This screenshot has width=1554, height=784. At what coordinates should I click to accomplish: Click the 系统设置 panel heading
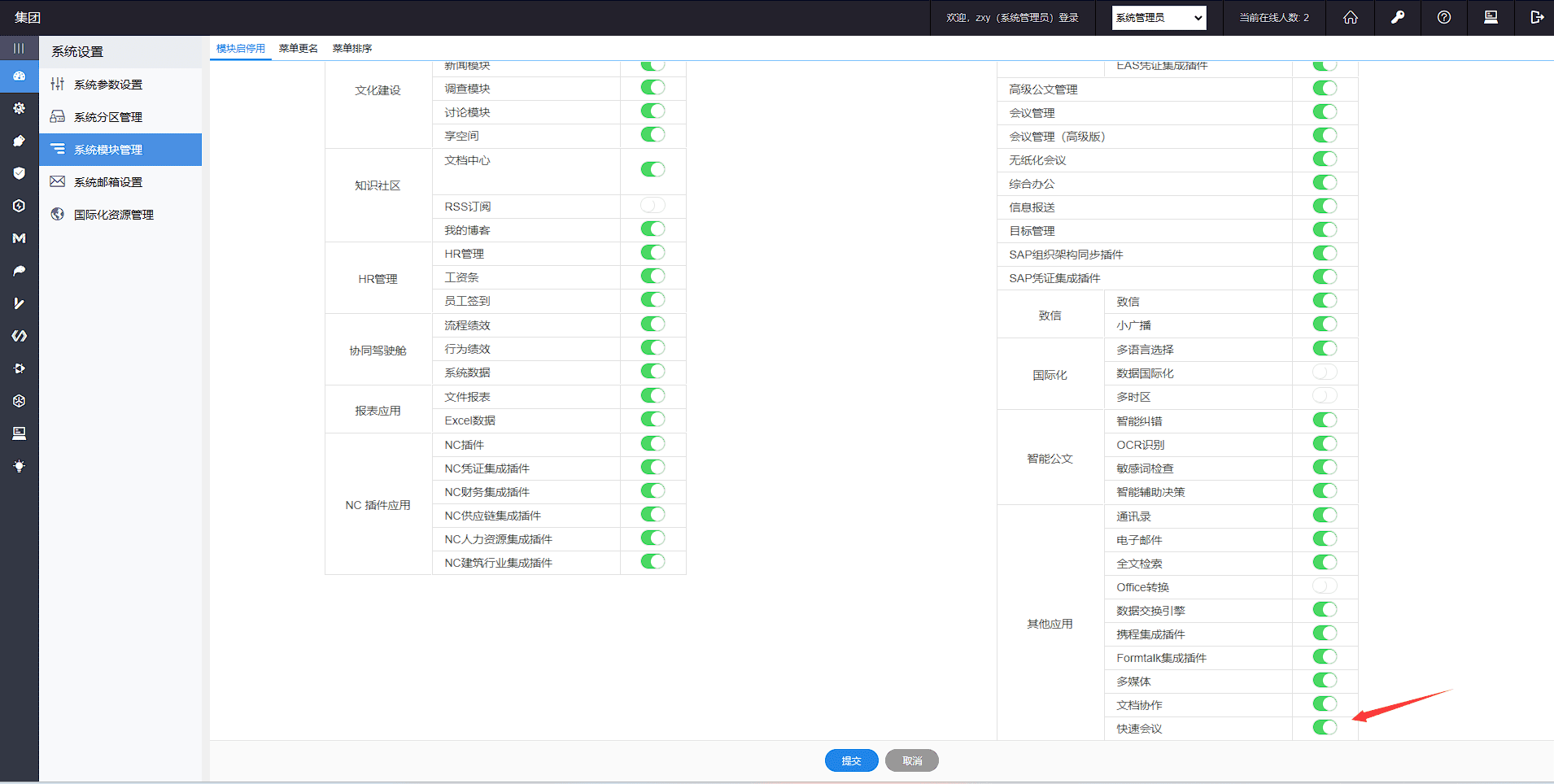pos(77,51)
